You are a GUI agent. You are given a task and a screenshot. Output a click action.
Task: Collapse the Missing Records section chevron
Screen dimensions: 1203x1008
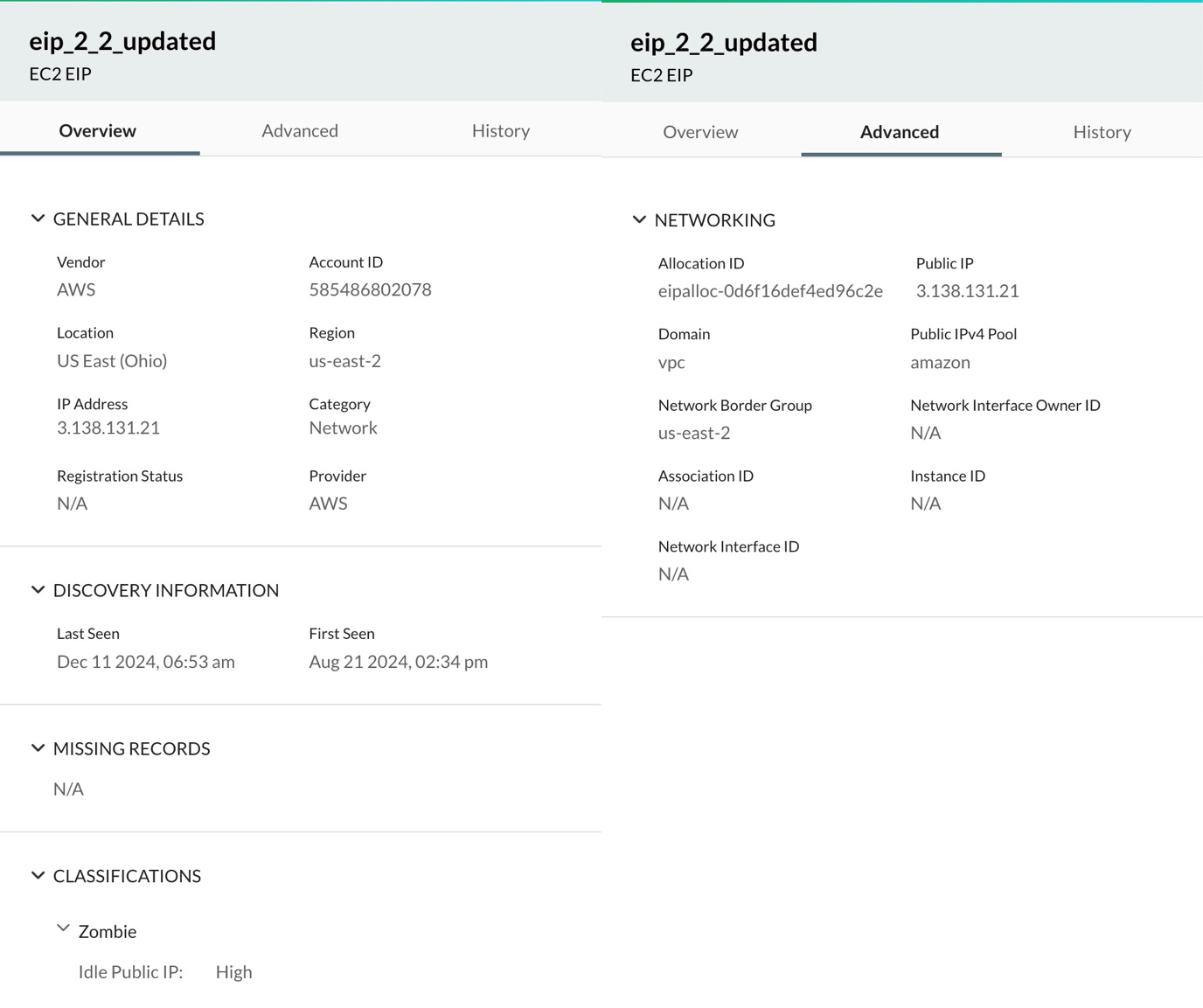tap(38, 748)
